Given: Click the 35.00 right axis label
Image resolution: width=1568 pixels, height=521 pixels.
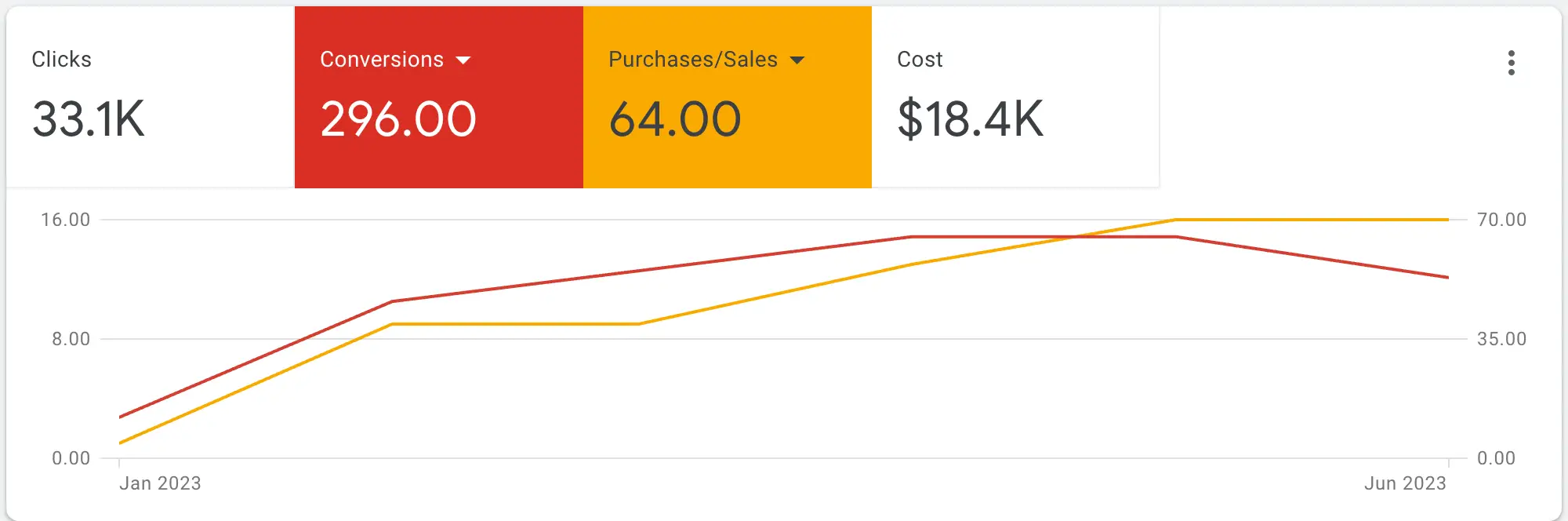Looking at the screenshot, I should click(x=1501, y=339).
